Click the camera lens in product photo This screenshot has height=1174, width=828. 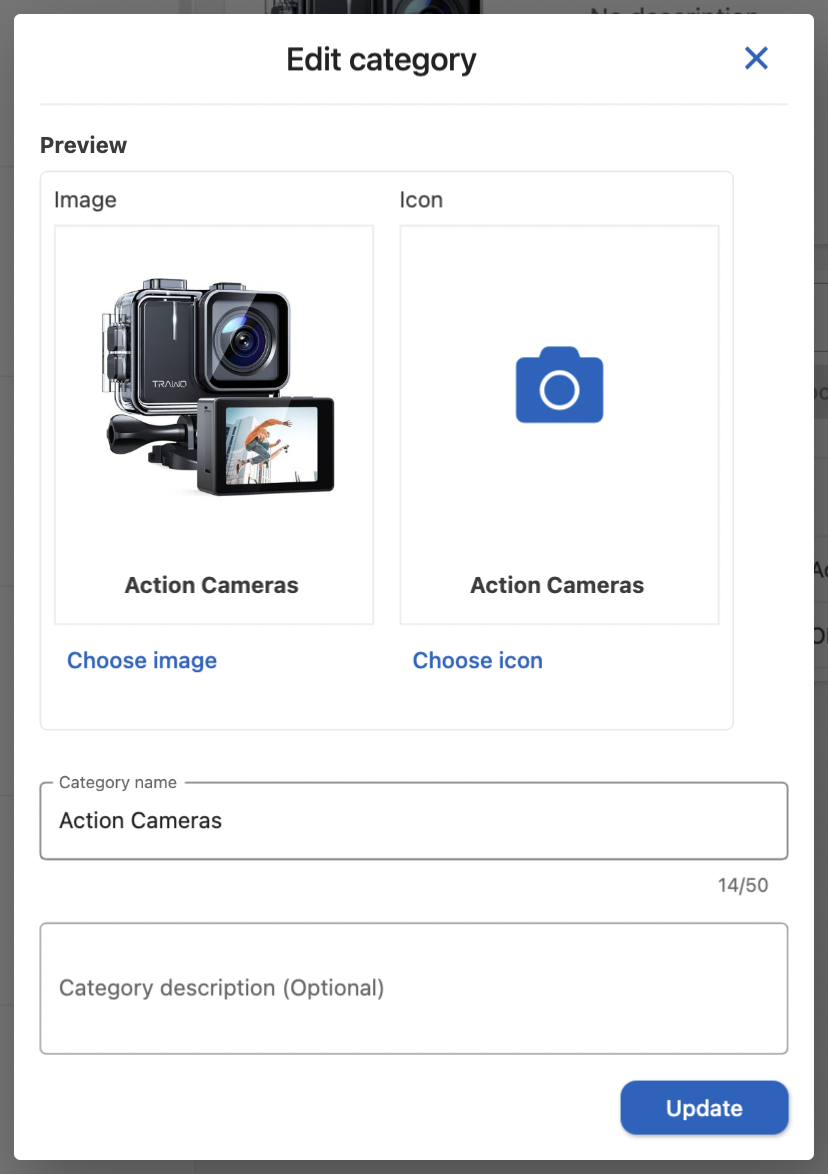click(x=243, y=342)
